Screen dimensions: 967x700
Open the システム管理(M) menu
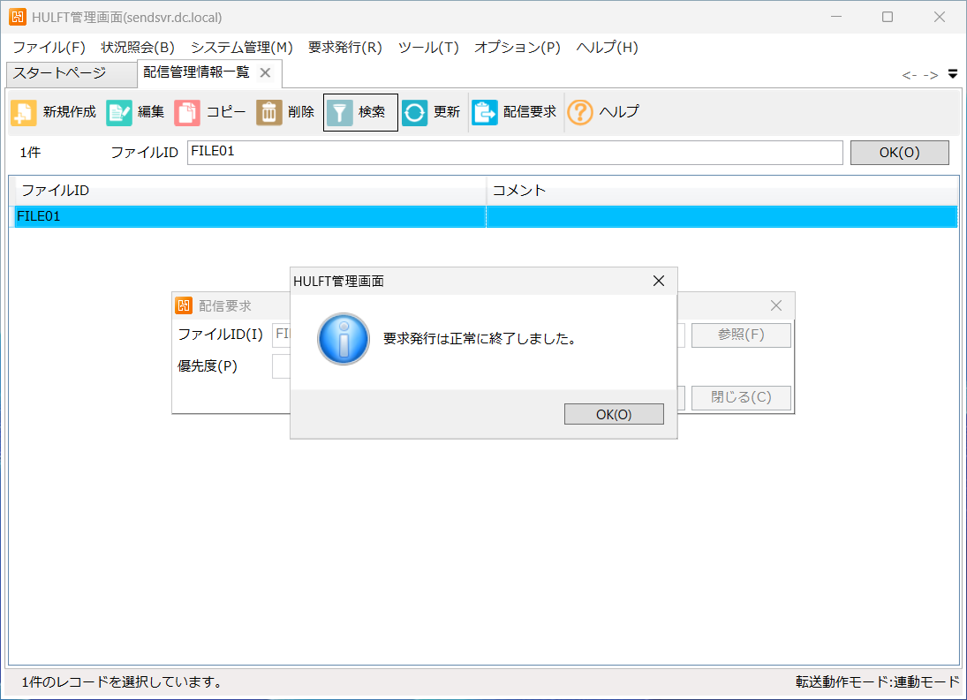tap(241, 47)
